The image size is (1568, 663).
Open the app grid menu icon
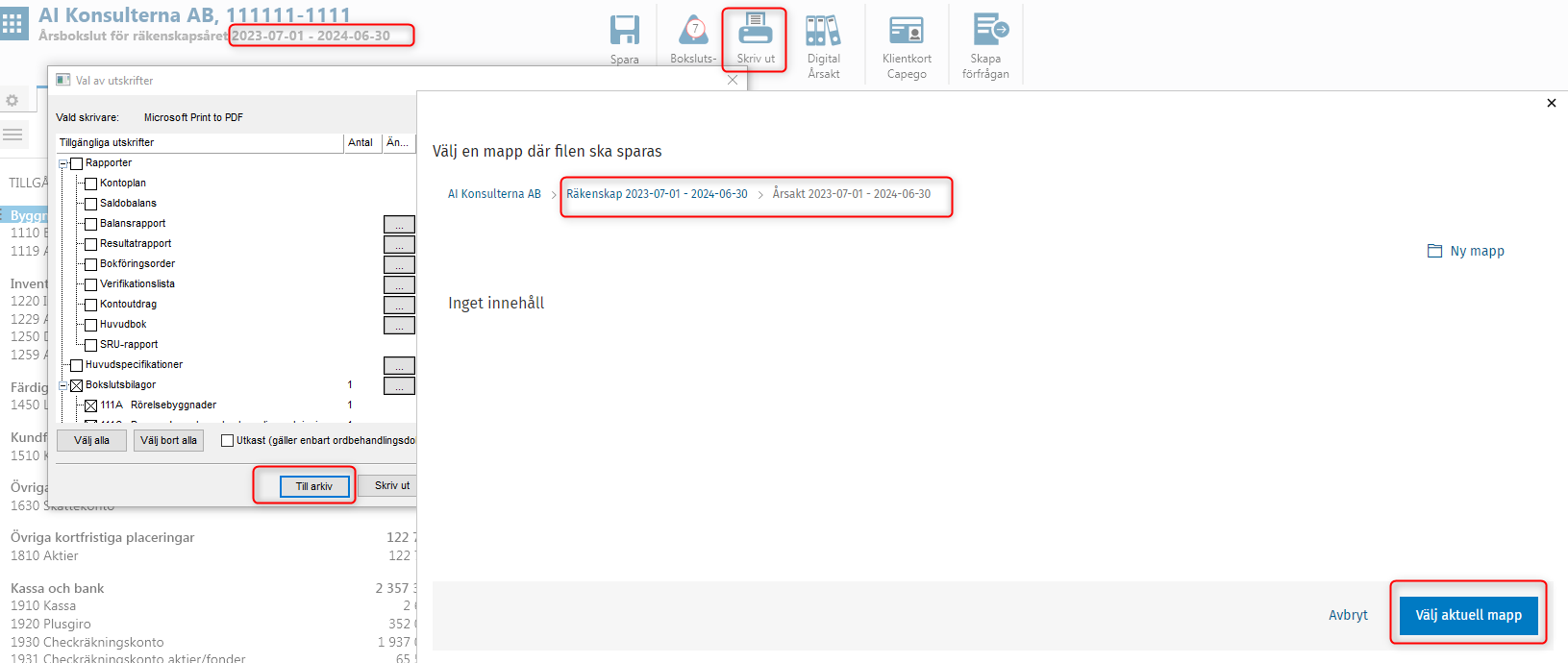(12, 24)
